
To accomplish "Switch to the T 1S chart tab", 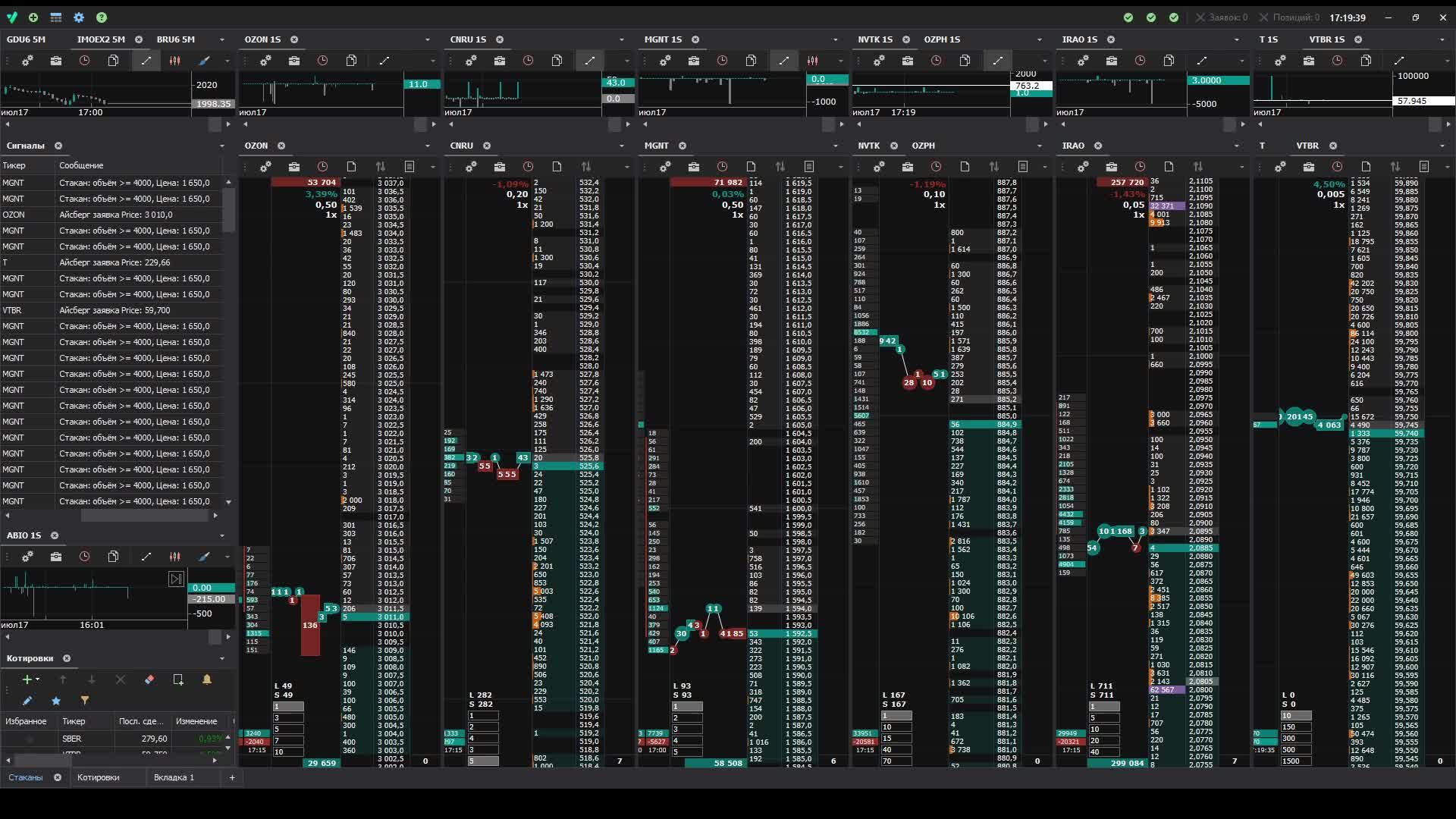I will 1269,39.
